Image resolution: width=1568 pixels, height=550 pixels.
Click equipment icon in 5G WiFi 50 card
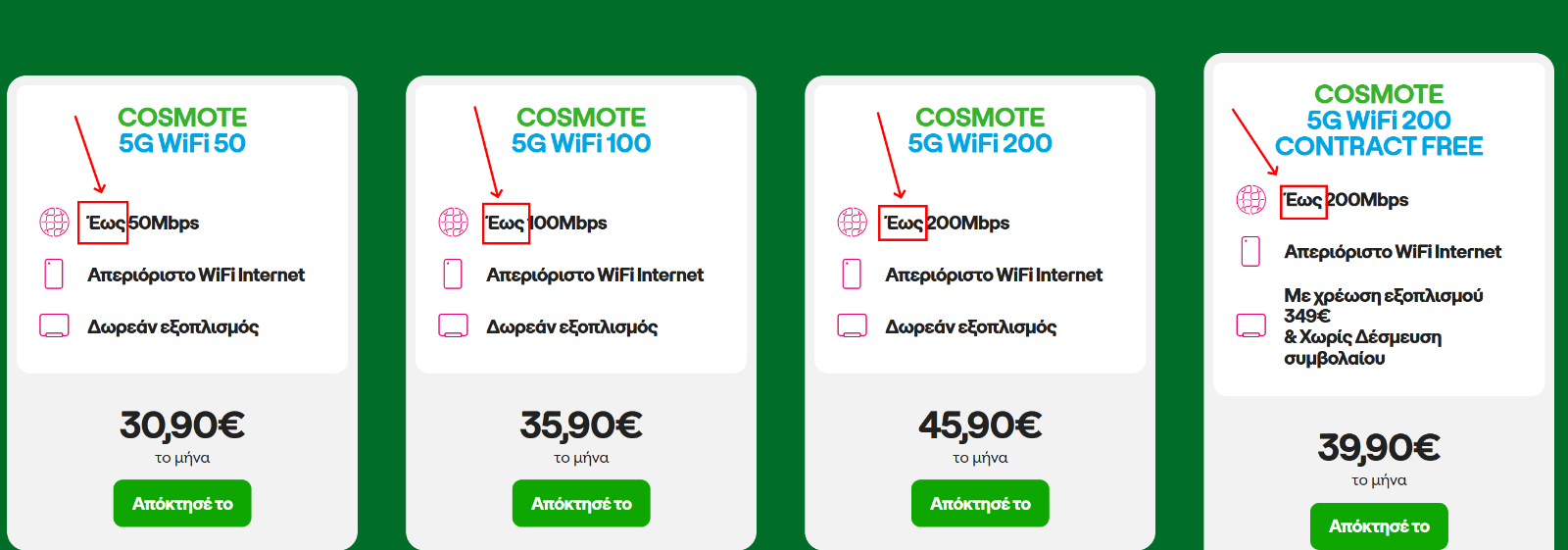pyautogui.click(x=54, y=325)
